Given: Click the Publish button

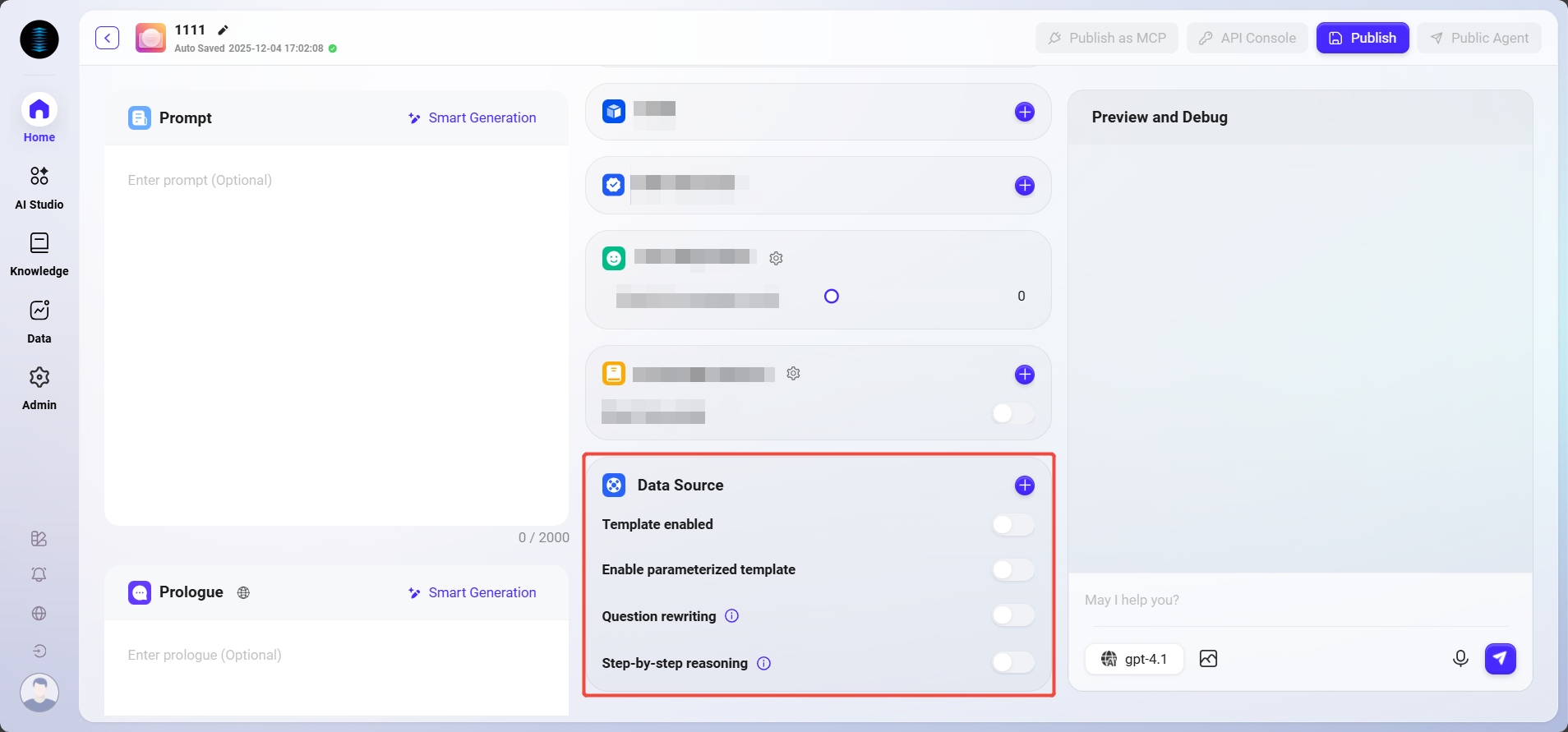Looking at the screenshot, I should (1362, 38).
